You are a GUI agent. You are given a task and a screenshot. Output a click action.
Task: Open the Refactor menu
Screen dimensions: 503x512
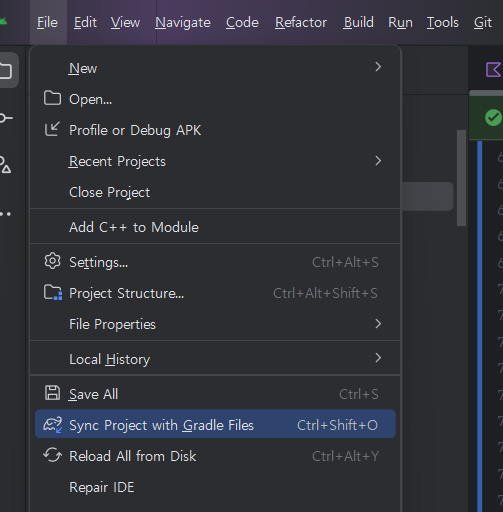[301, 23]
